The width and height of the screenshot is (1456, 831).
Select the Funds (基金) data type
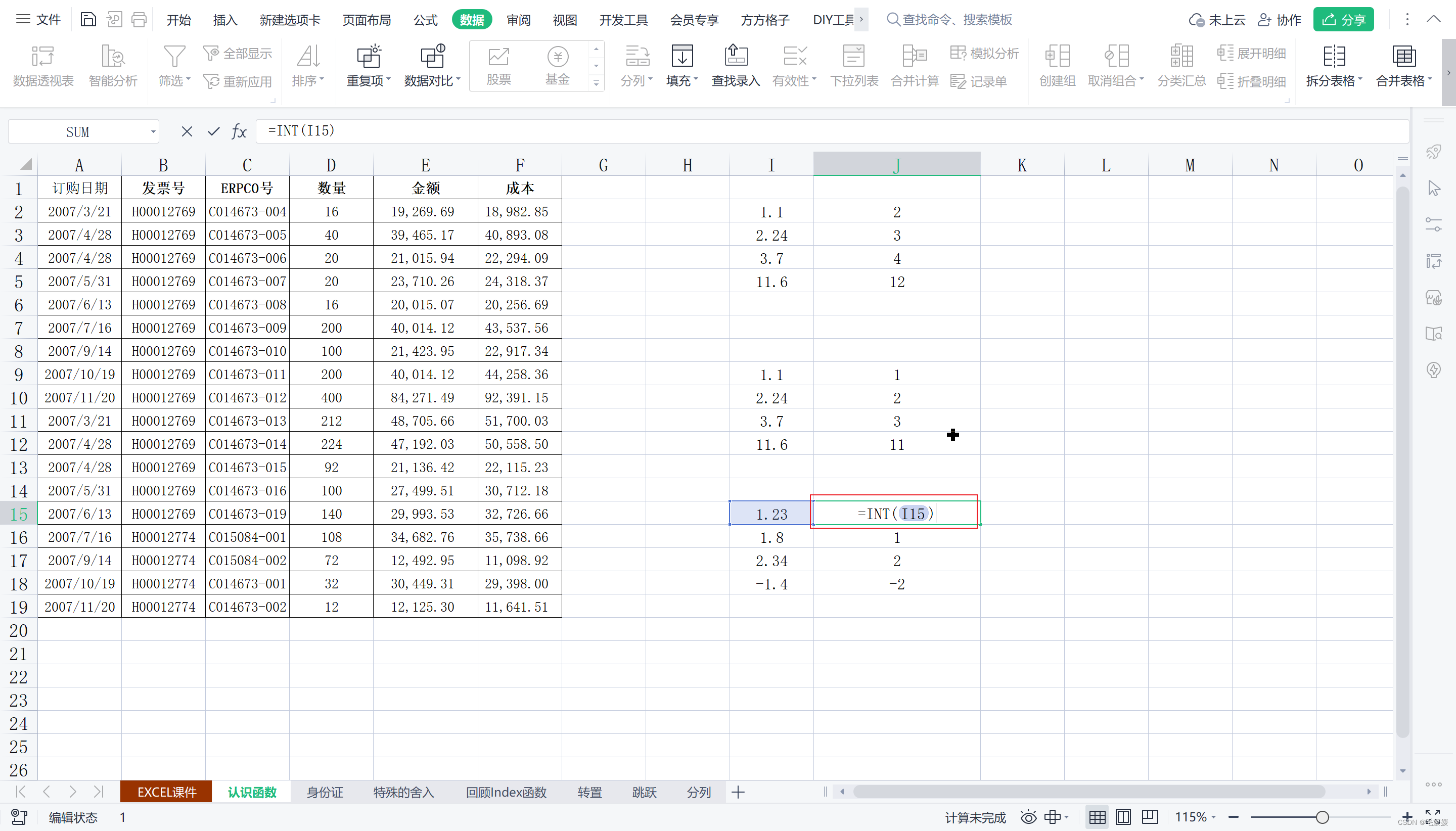click(558, 66)
